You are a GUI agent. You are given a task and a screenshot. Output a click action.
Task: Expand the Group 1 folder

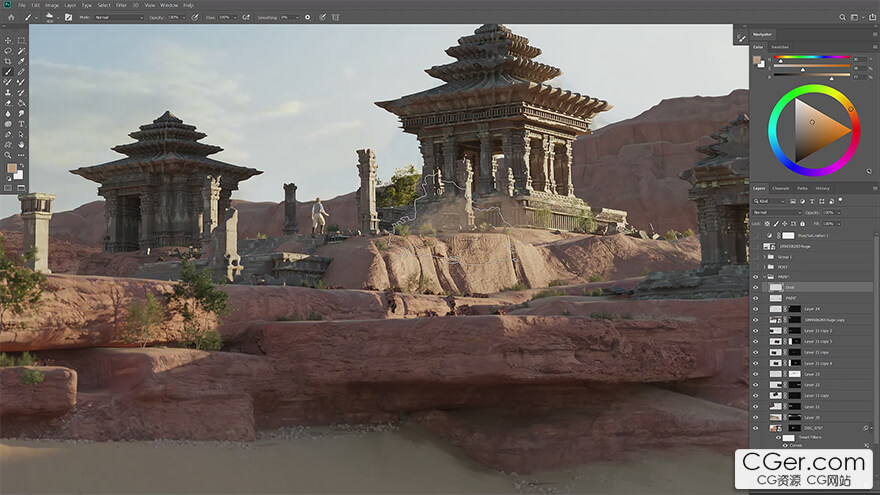(764, 257)
